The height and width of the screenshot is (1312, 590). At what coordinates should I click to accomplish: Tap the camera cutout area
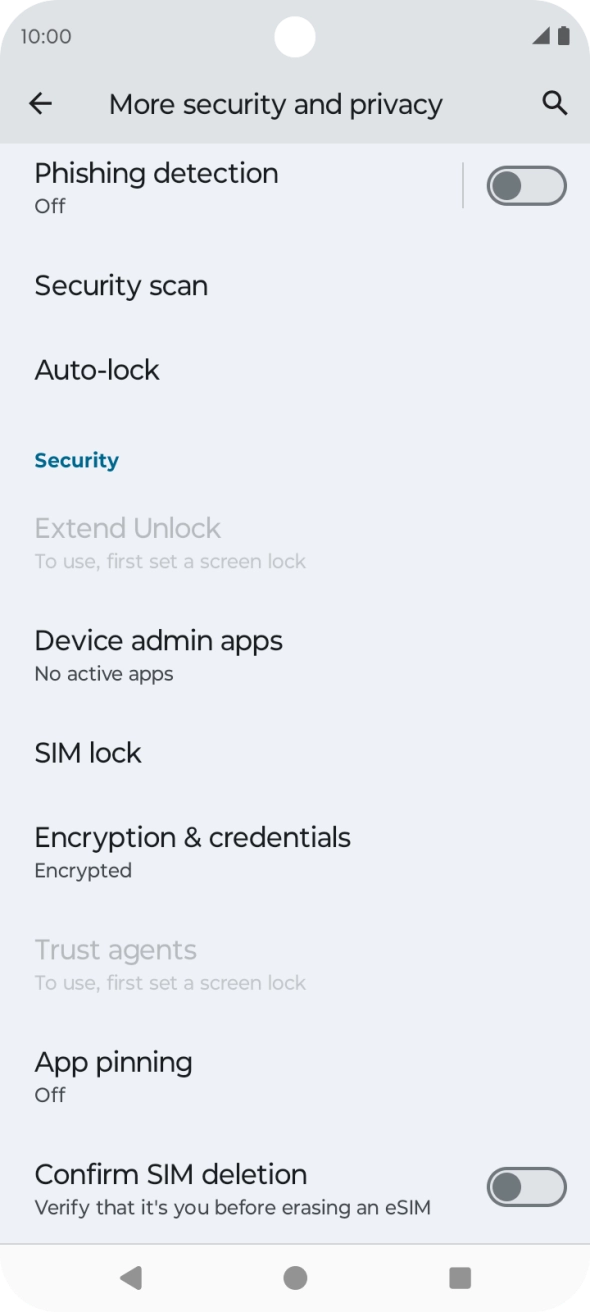point(294,36)
